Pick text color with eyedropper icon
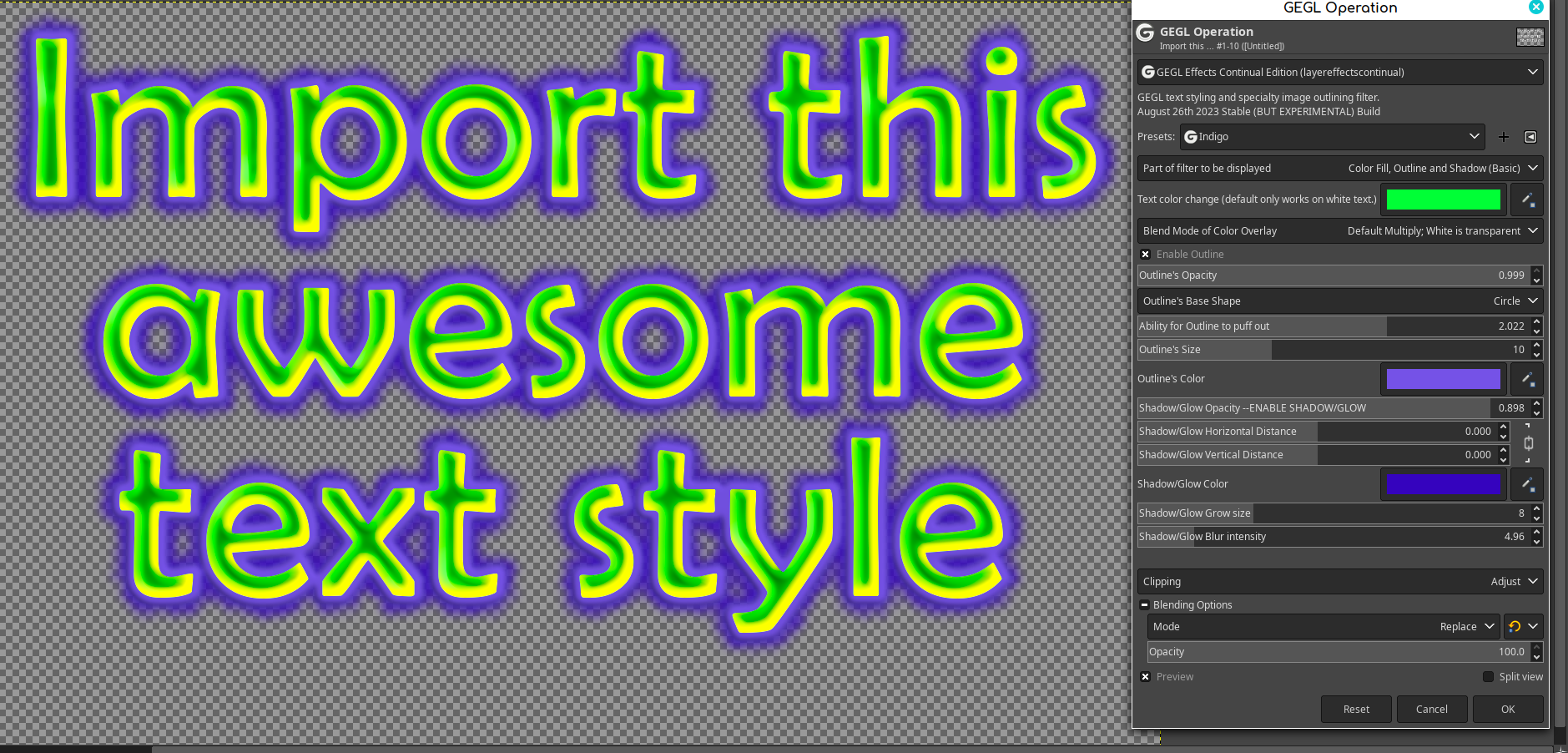The image size is (1568, 753). [x=1527, y=200]
